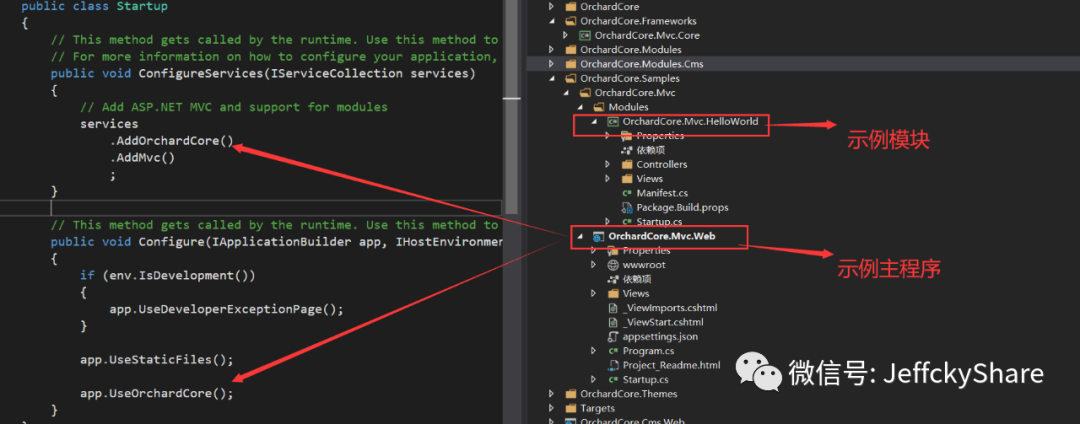Select Properties folder under HelloWorld project
1080x424 pixels.
660,136
